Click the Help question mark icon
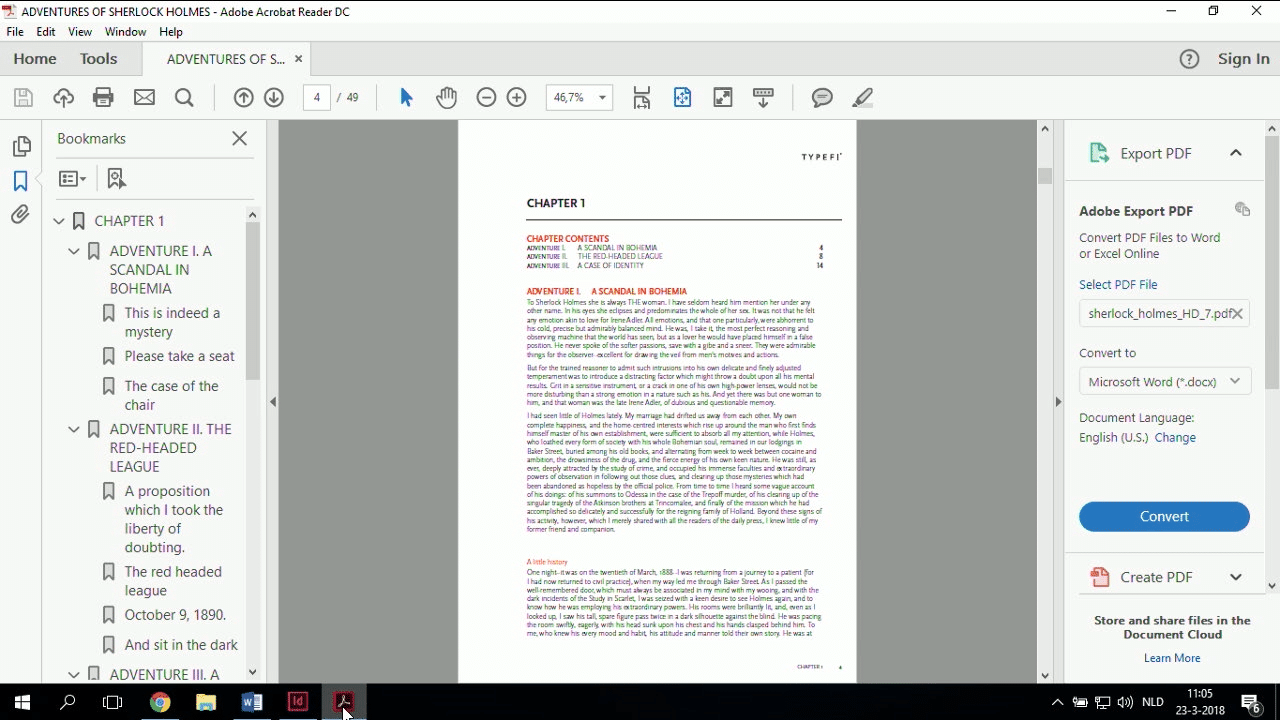The height and width of the screenshot is (720, 1280). click(1189, 59)
